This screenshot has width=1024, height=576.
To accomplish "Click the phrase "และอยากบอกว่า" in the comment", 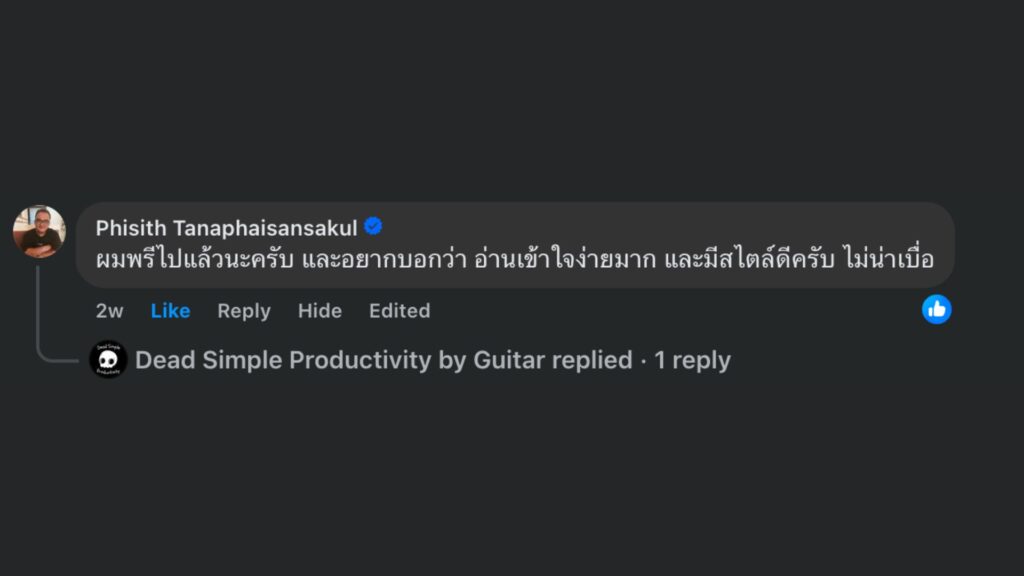I will 380,259.
